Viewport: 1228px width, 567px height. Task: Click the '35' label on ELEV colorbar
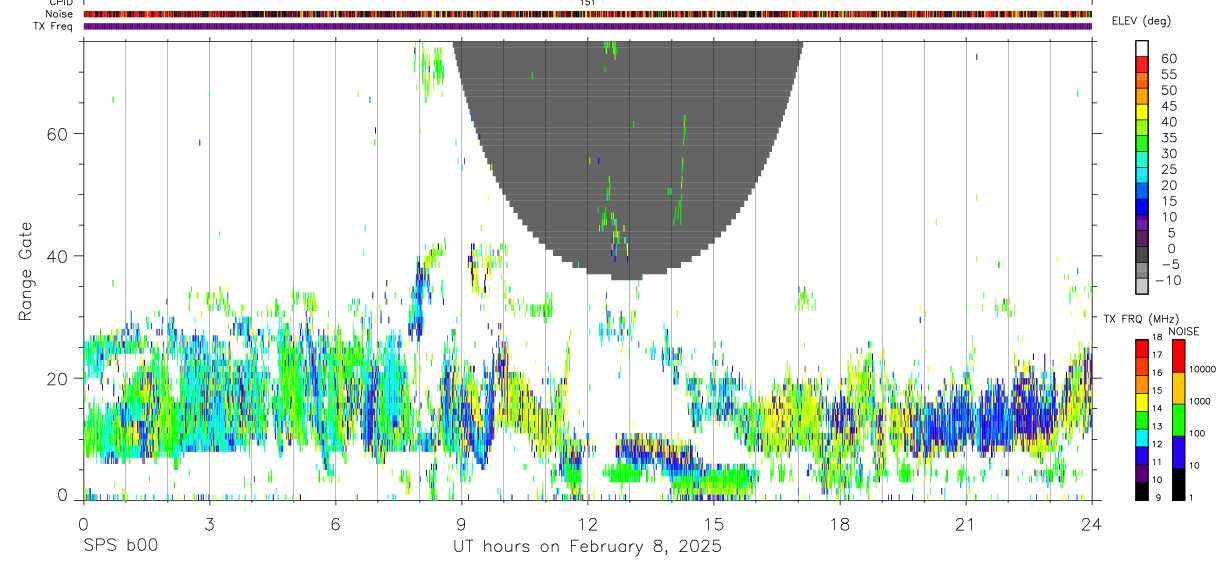[1169, 138]
